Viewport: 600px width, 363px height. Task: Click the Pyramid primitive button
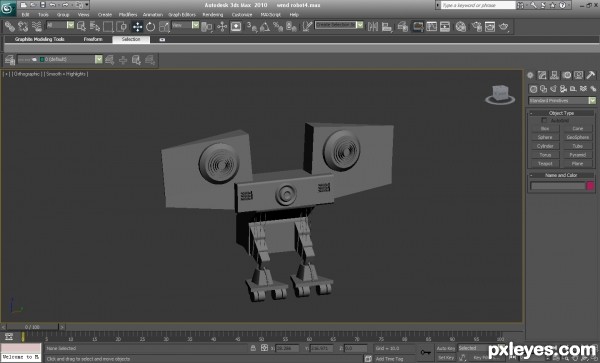click(x=577, y=155)
